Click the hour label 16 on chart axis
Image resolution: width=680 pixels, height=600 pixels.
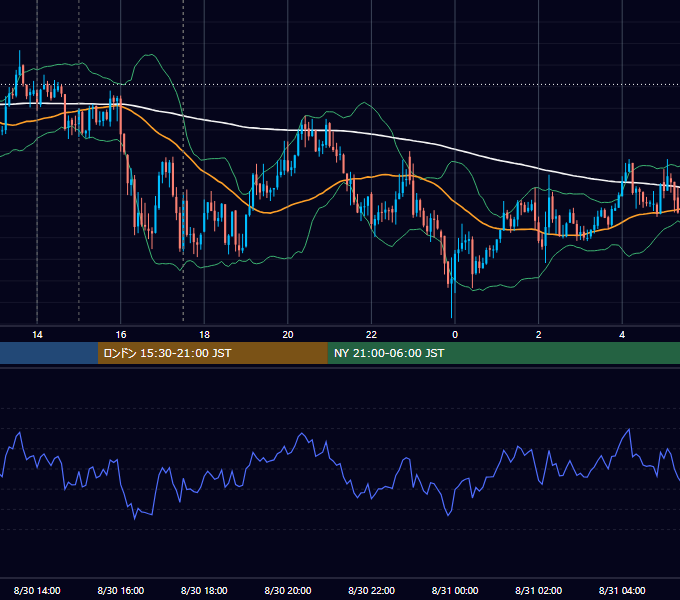coord(121,335)
